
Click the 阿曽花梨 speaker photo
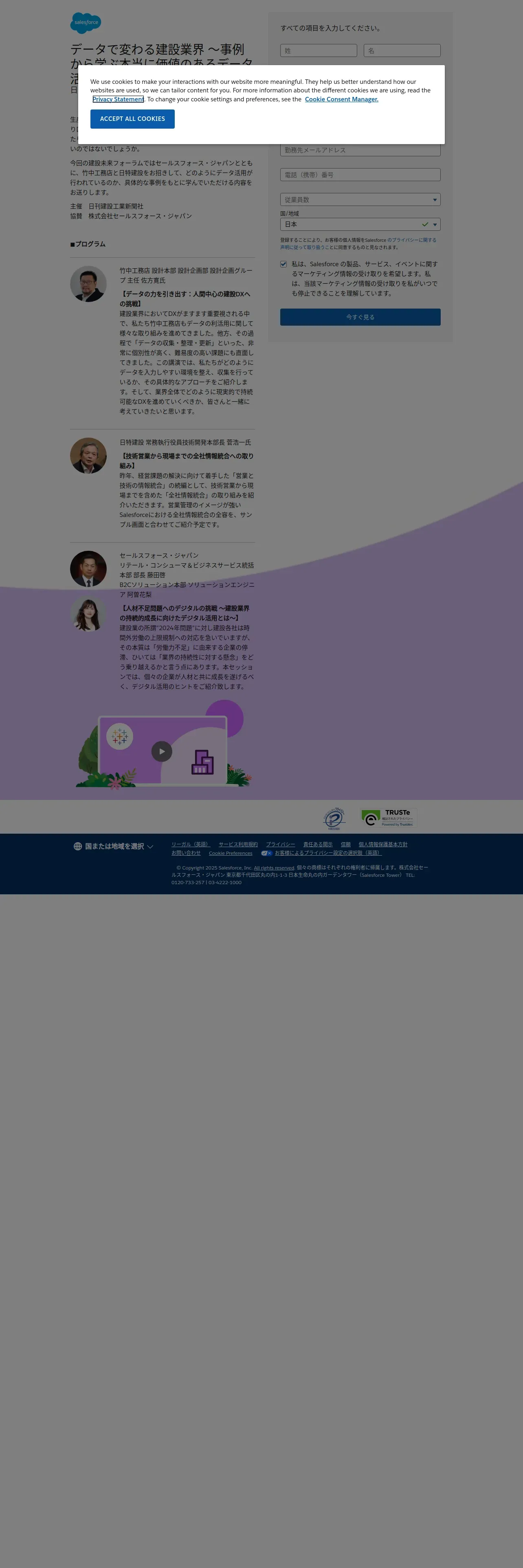coord(88,613)
